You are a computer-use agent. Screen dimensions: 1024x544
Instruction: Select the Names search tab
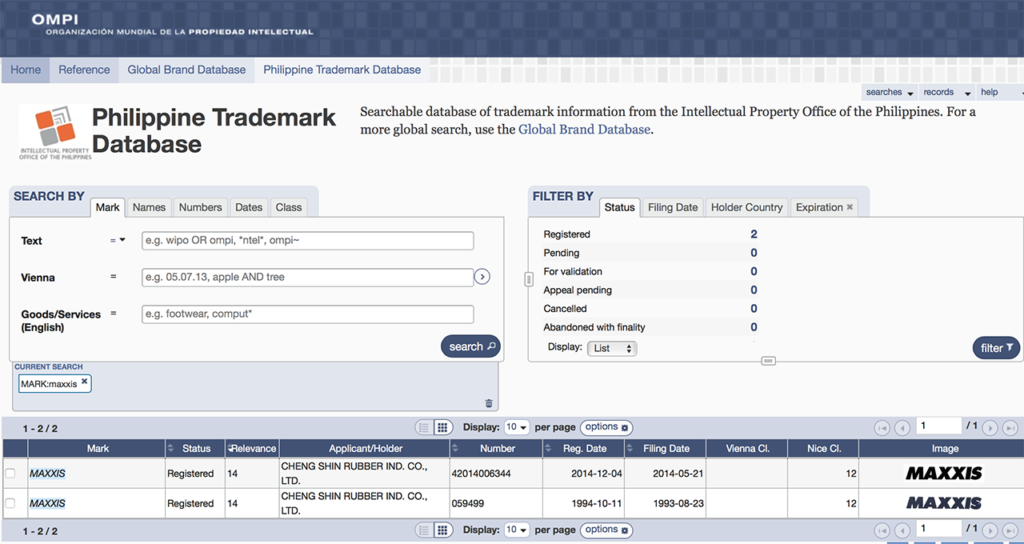pyautogui.click(x=149, y=207)
